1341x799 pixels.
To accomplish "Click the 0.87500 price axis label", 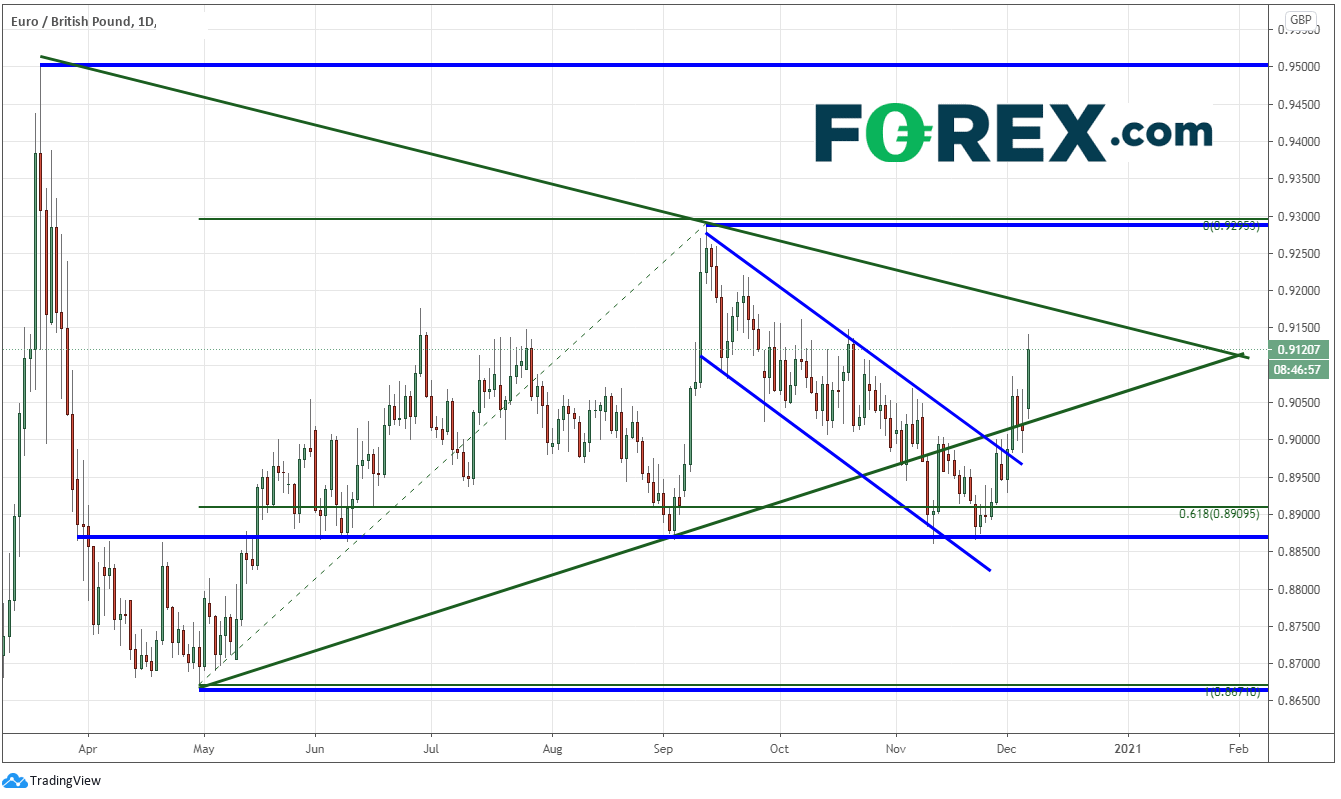I will click(x=1297, y=627).
